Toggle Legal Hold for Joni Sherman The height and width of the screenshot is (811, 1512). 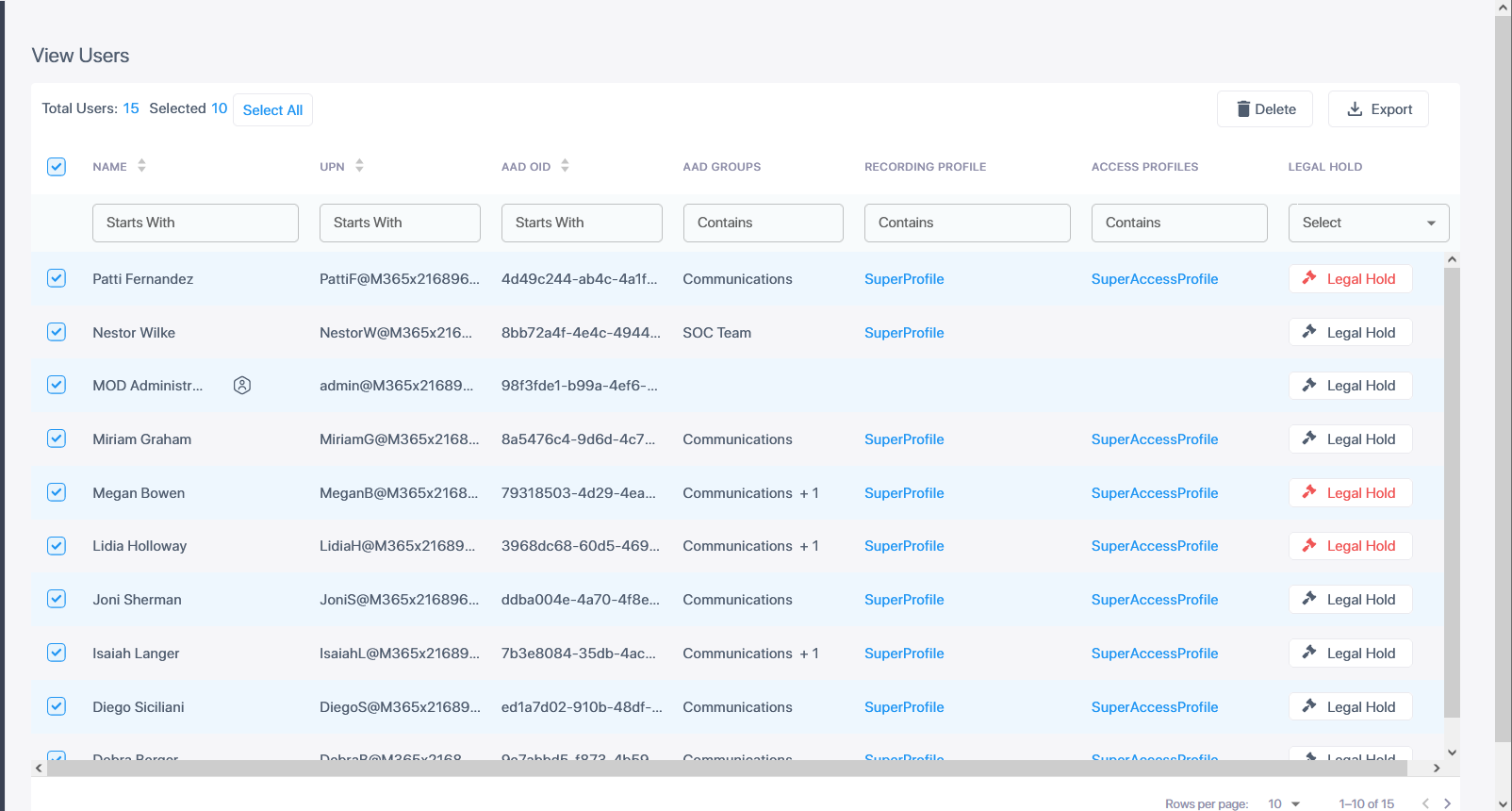pos(1350,600)
